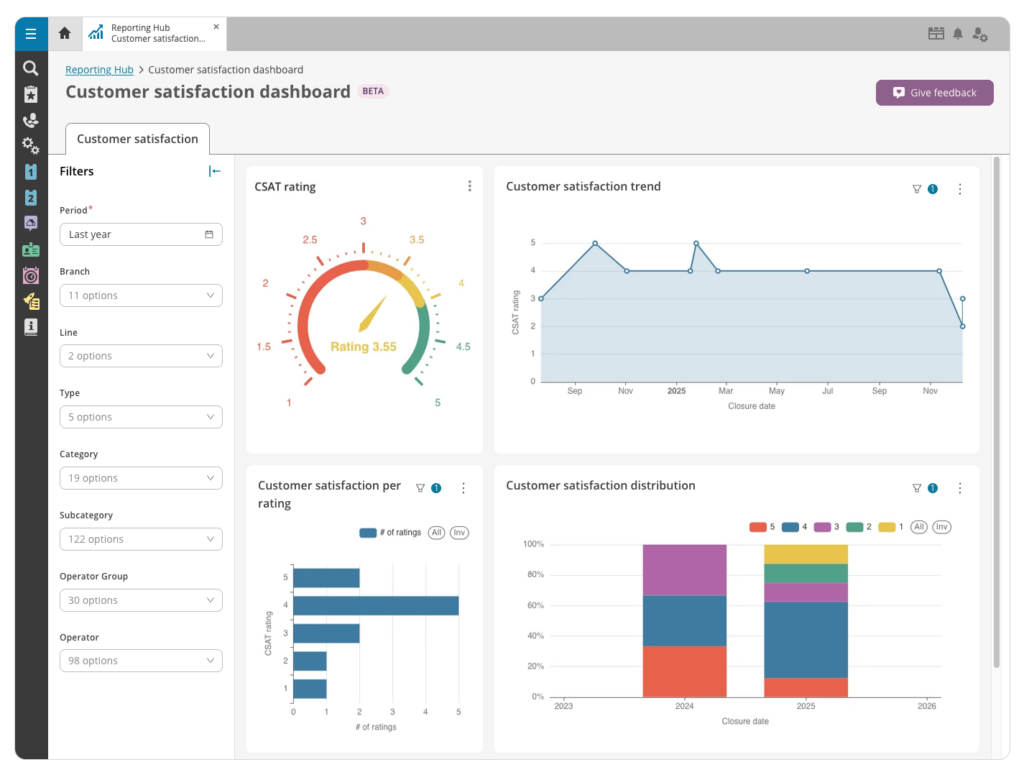
Task: Open user settings icon in top bar
Action: (980, 34)
